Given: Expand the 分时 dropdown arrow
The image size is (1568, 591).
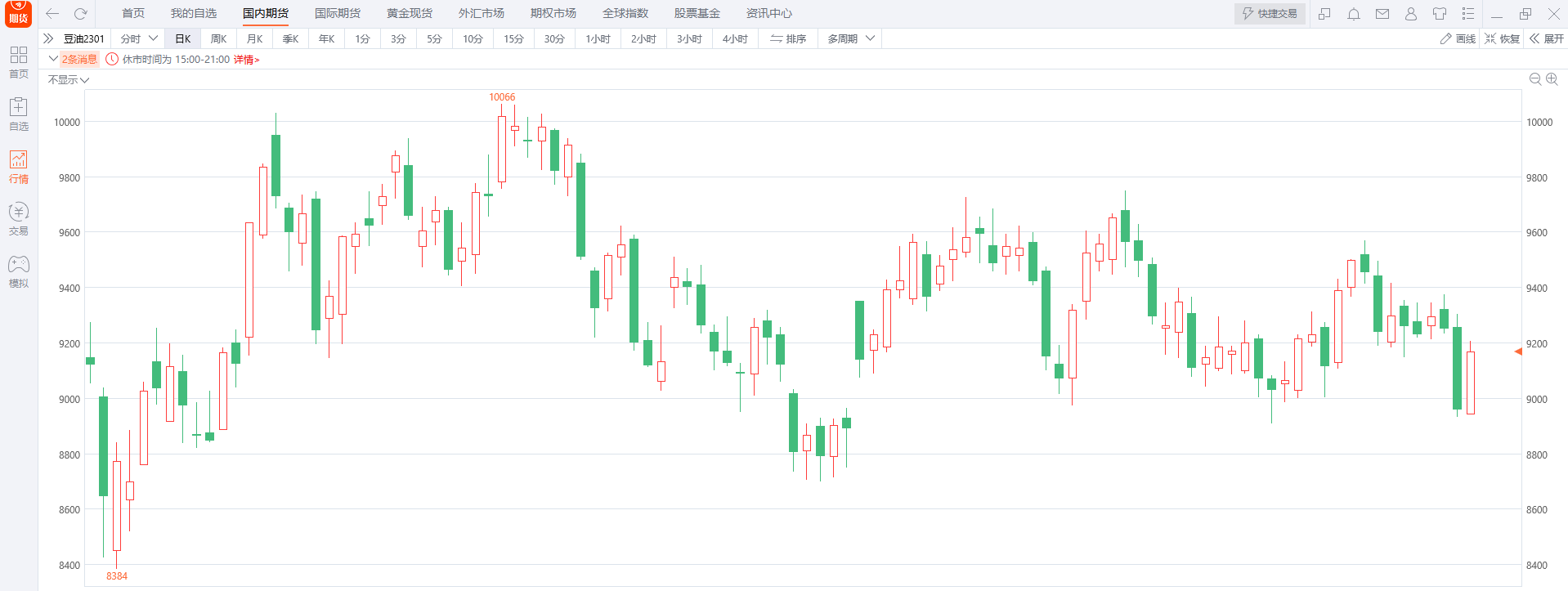Looking at the screenshot, I should (x=153, y=38).
